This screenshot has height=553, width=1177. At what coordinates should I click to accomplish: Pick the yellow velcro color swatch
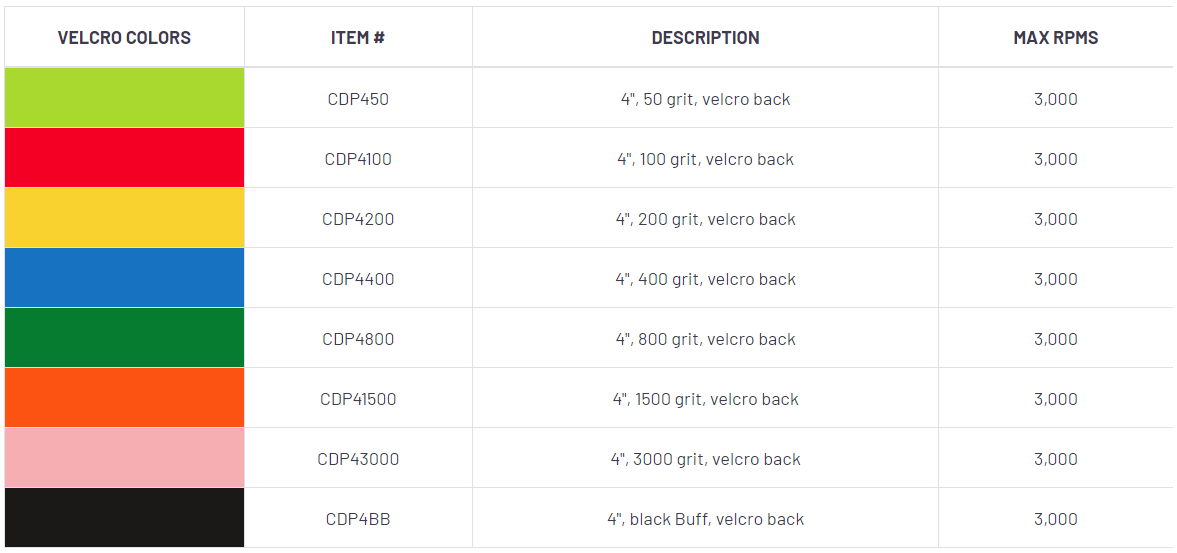124,218
